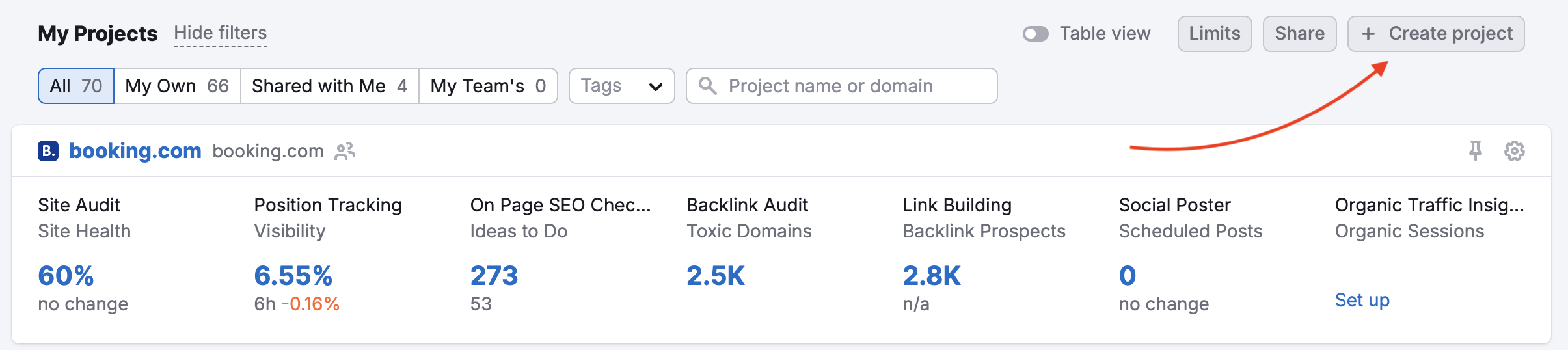Click the Backlink Audit heading

pos(747,205)
